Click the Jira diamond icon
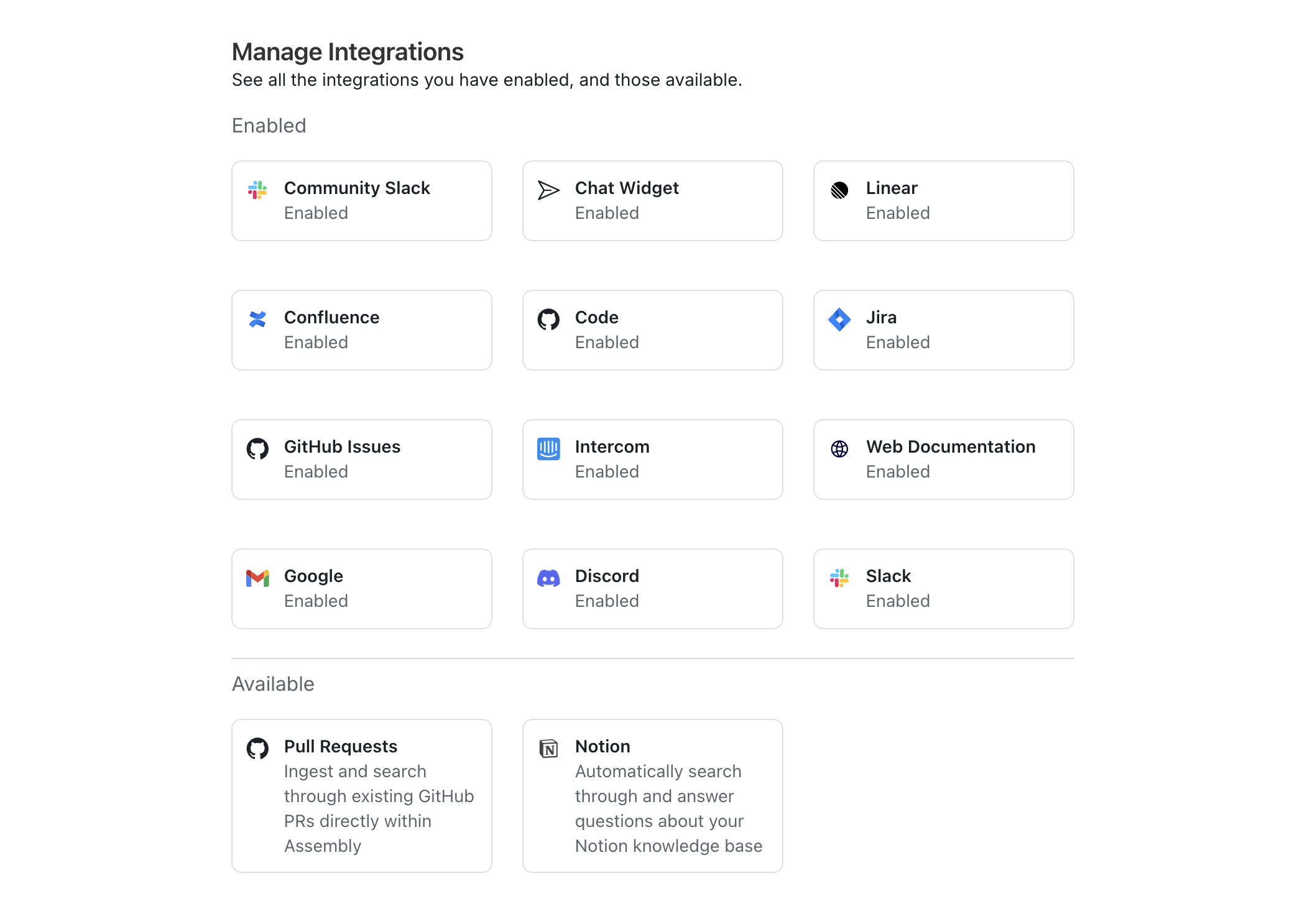This screenshot has height=924, width=1292. 839,320
